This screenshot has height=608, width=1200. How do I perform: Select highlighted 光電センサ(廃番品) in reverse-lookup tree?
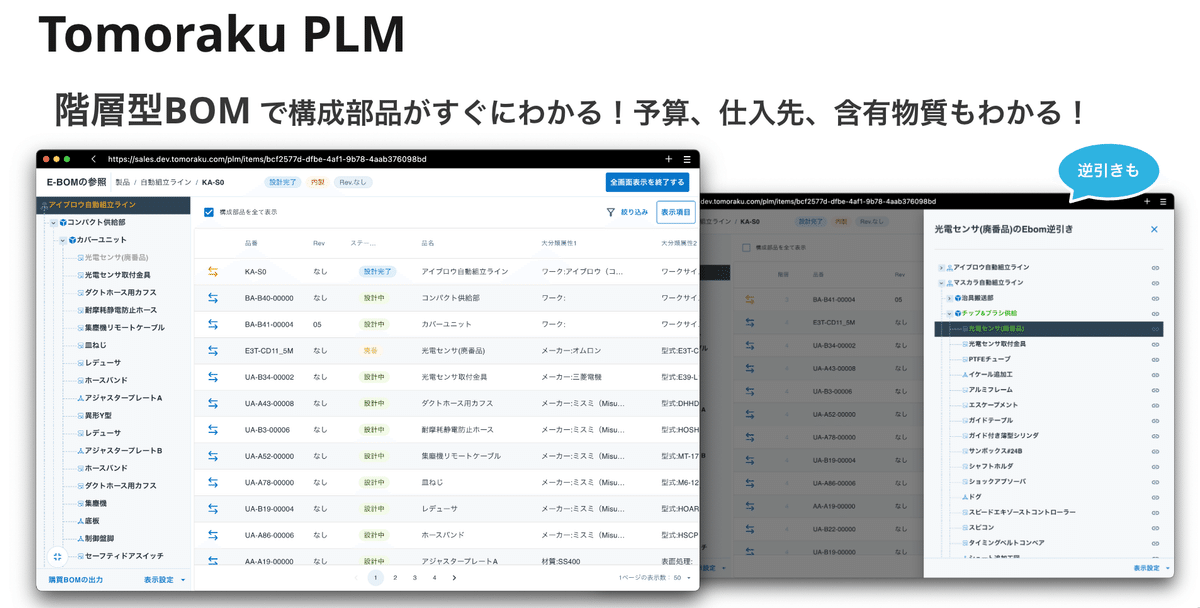(1049, 328)
